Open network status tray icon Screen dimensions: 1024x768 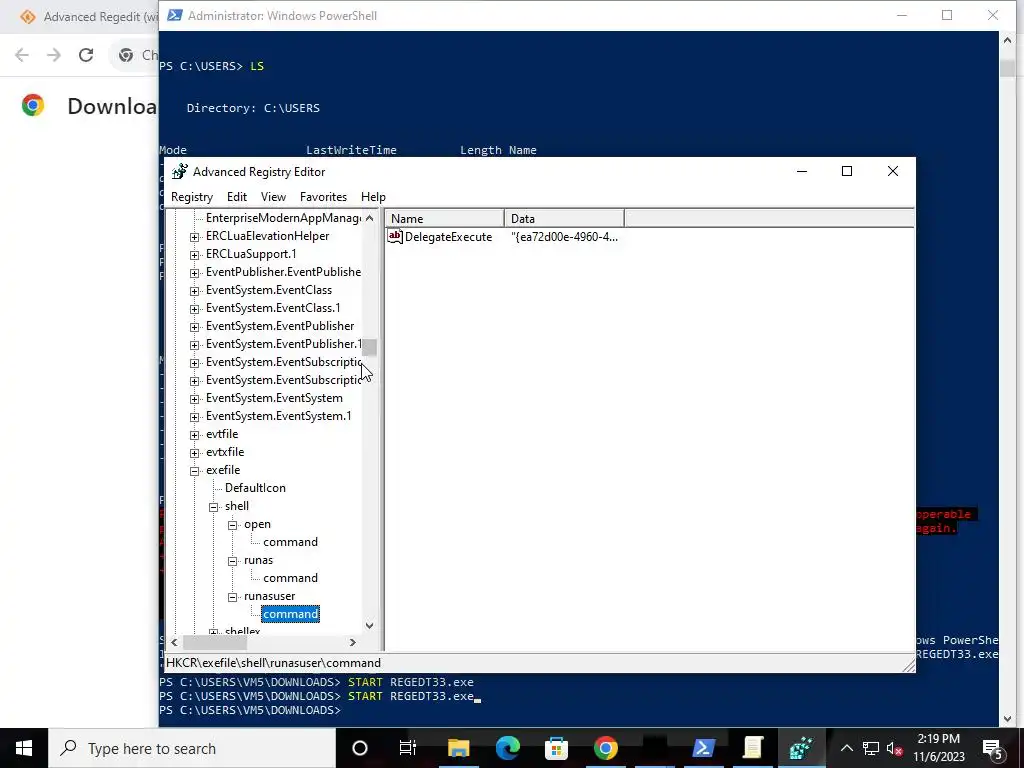[871, 748]
